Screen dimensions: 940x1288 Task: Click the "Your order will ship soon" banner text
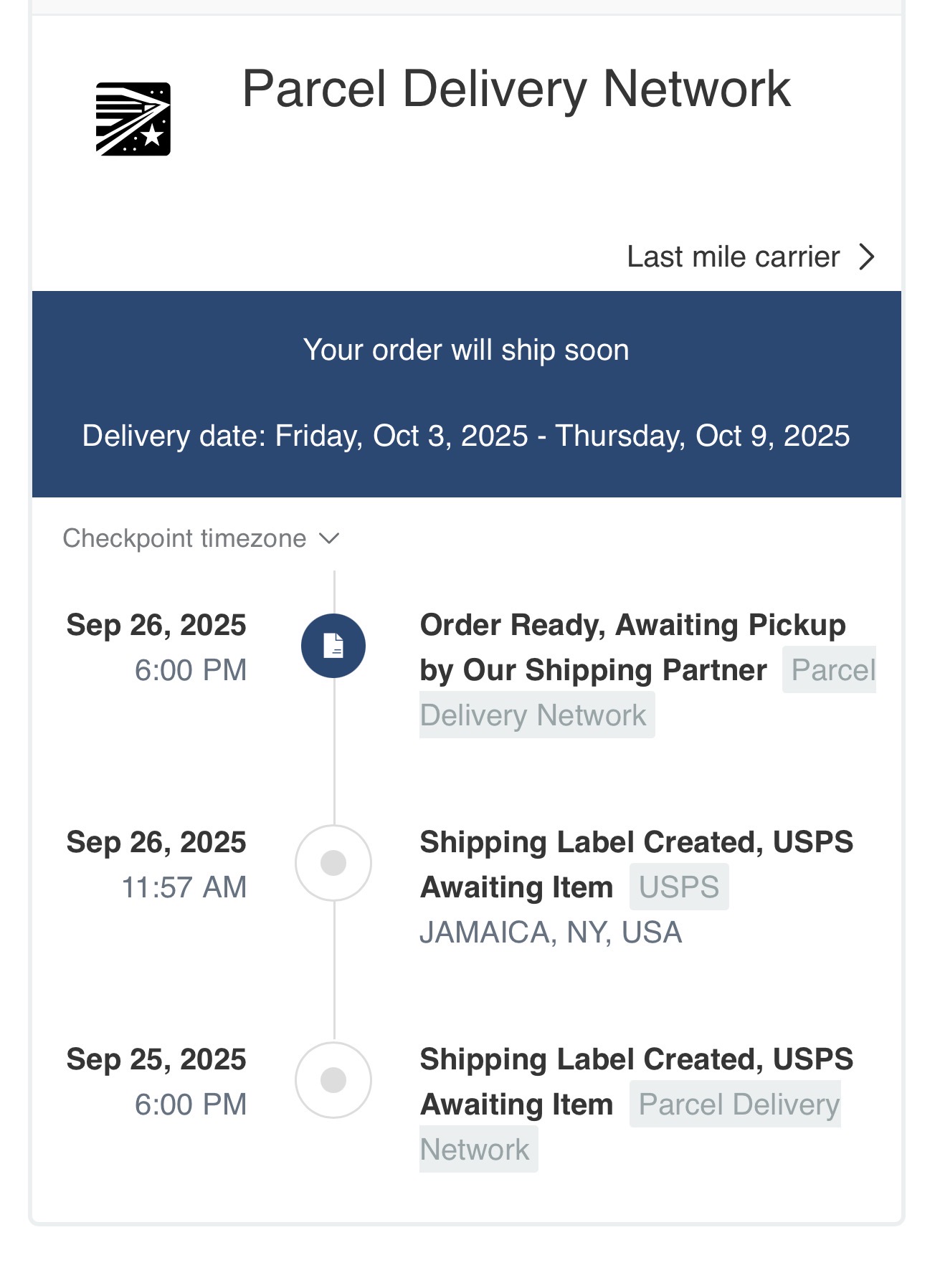466,350
